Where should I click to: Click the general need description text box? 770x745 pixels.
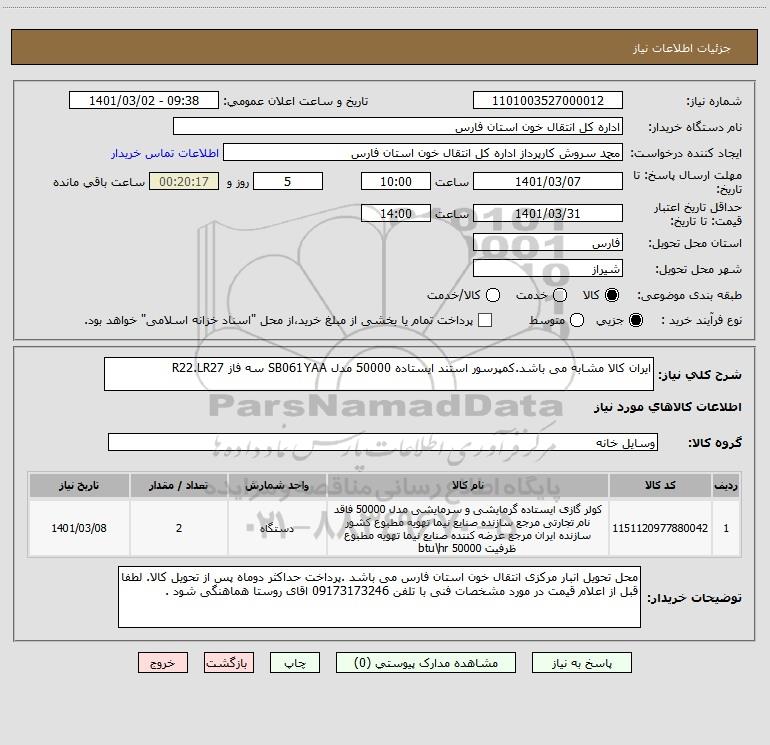(379, 374)
